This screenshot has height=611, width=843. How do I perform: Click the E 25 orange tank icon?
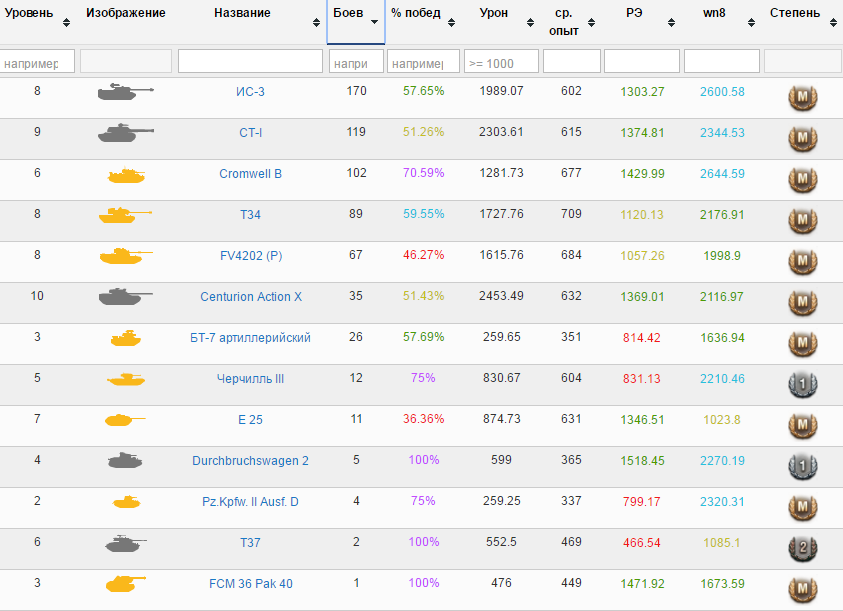point(125,421)
